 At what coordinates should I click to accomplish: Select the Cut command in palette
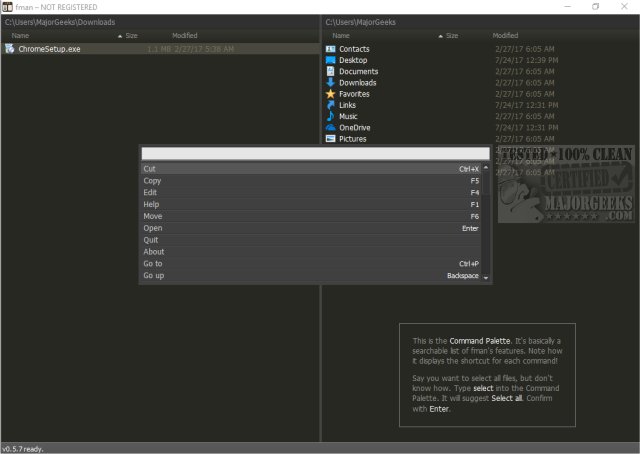click(x=311, y=169)
